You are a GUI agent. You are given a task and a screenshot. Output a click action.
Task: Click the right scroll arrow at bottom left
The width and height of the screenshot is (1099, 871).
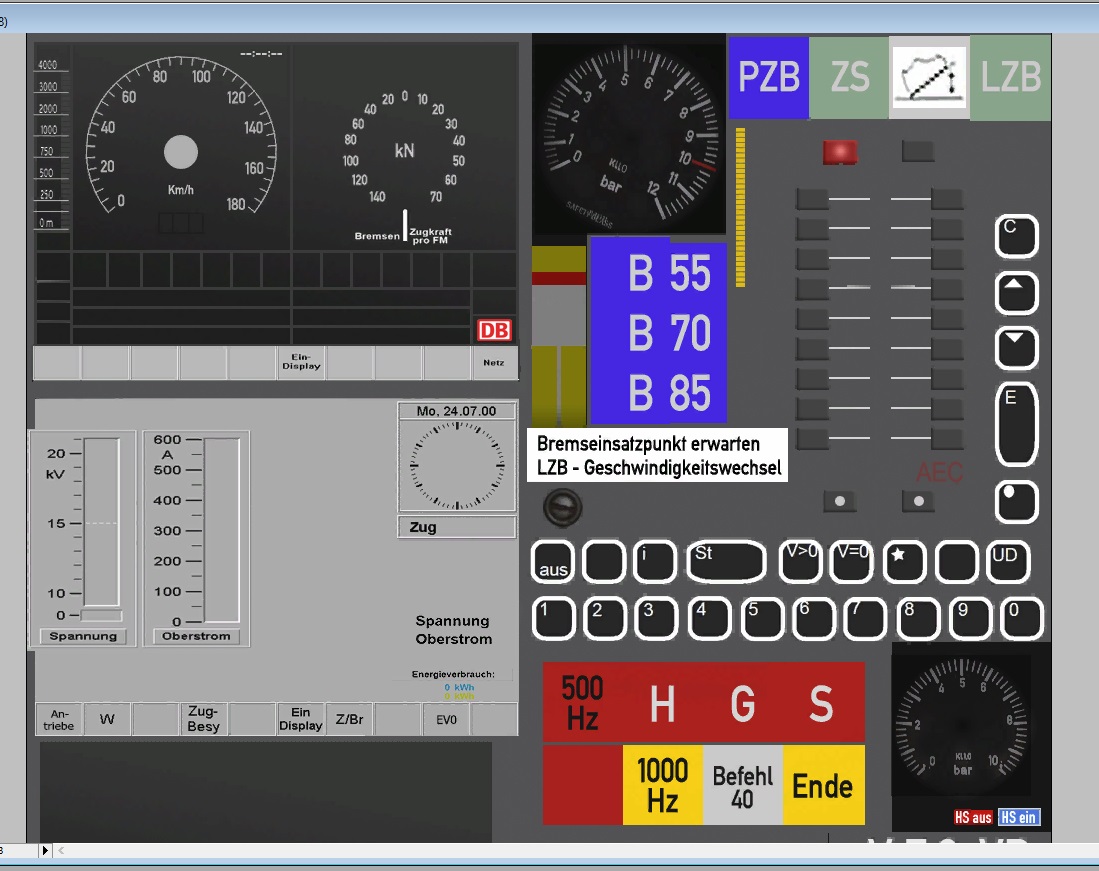click(45, 850)
